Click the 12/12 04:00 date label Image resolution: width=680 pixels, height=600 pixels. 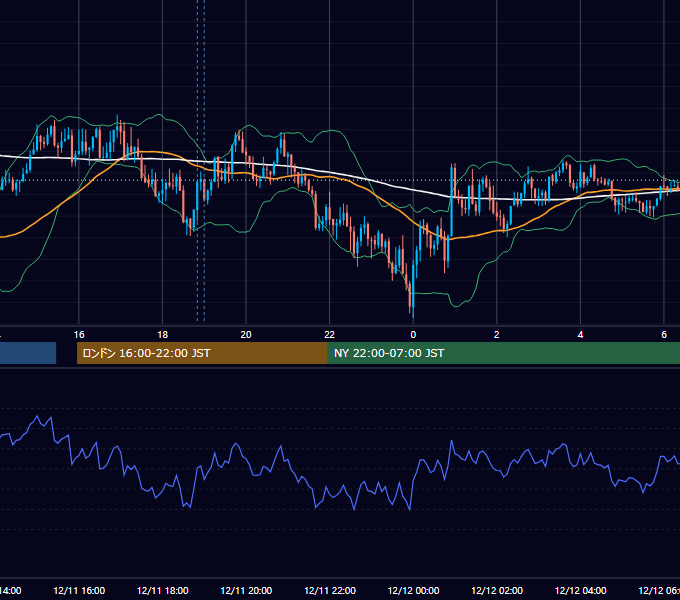(x=581, y=590)
